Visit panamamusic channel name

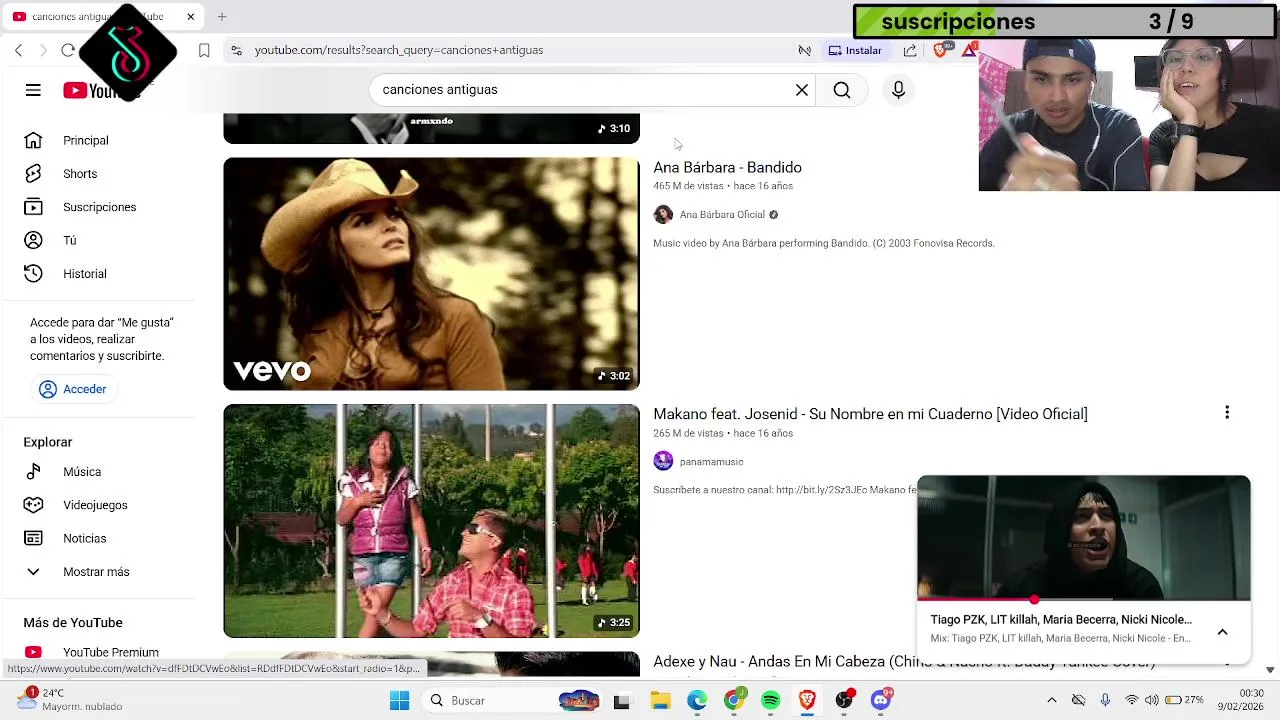coord(711,462)
